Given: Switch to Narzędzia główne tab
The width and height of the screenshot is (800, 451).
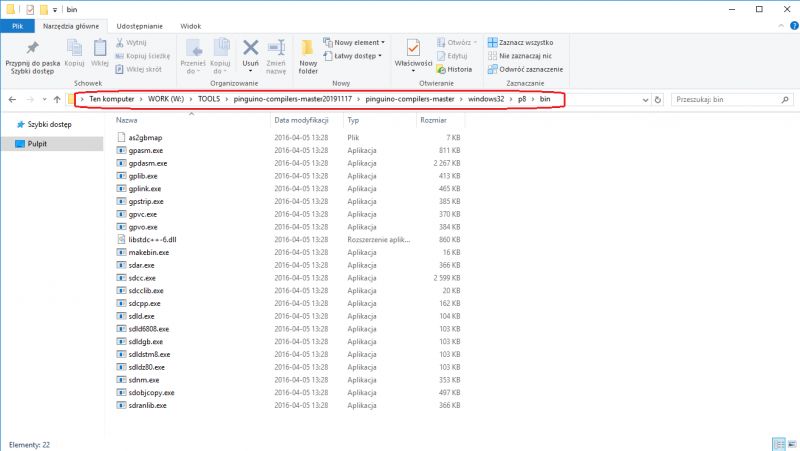Looking at the screenshot, I should (x=71, y=26).
